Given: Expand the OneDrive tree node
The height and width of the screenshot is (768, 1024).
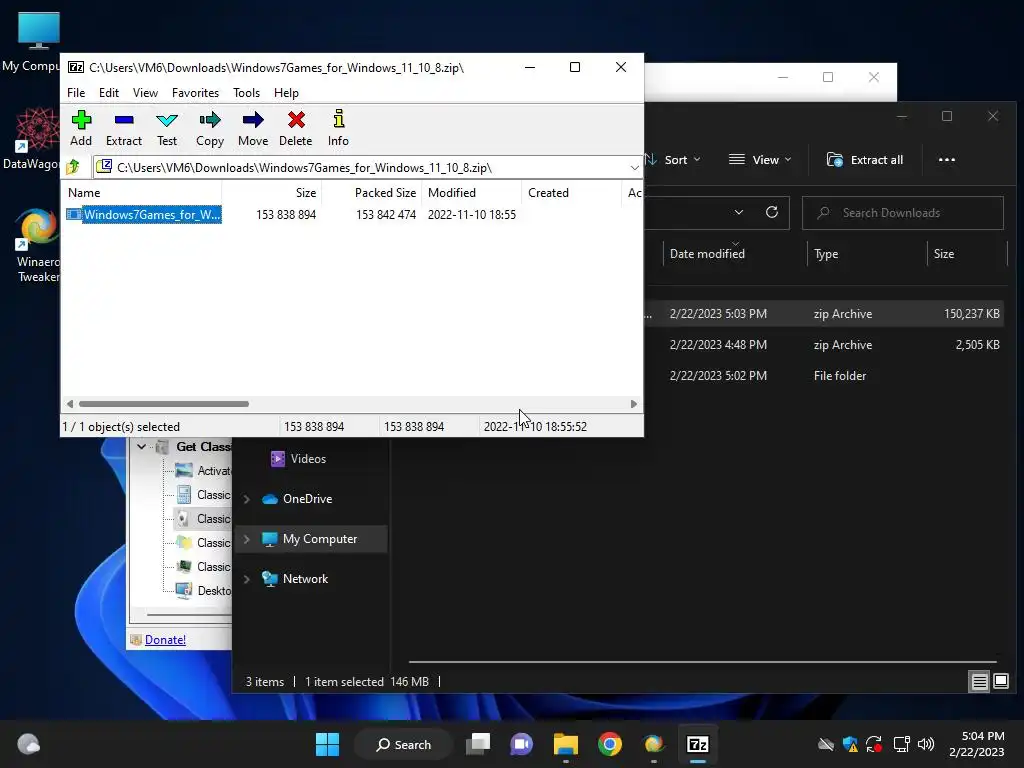Looking at the screenshot, I should (x=247, y=499).
